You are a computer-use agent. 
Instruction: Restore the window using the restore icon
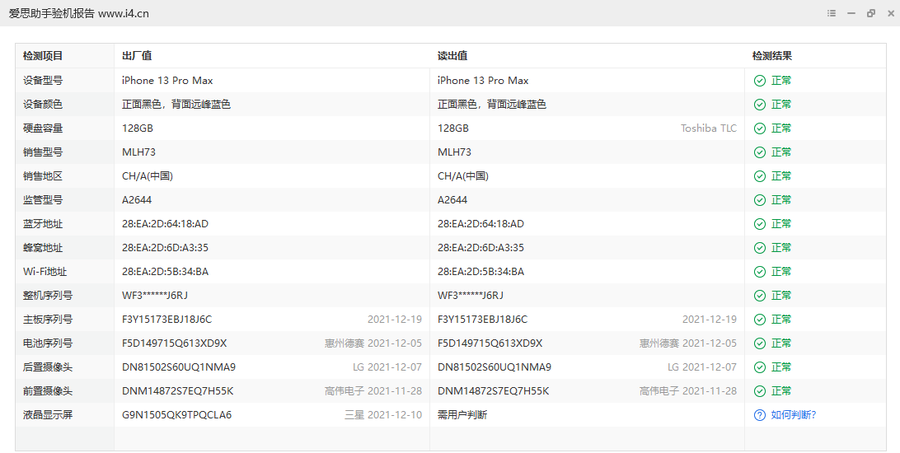coord(871,13)
